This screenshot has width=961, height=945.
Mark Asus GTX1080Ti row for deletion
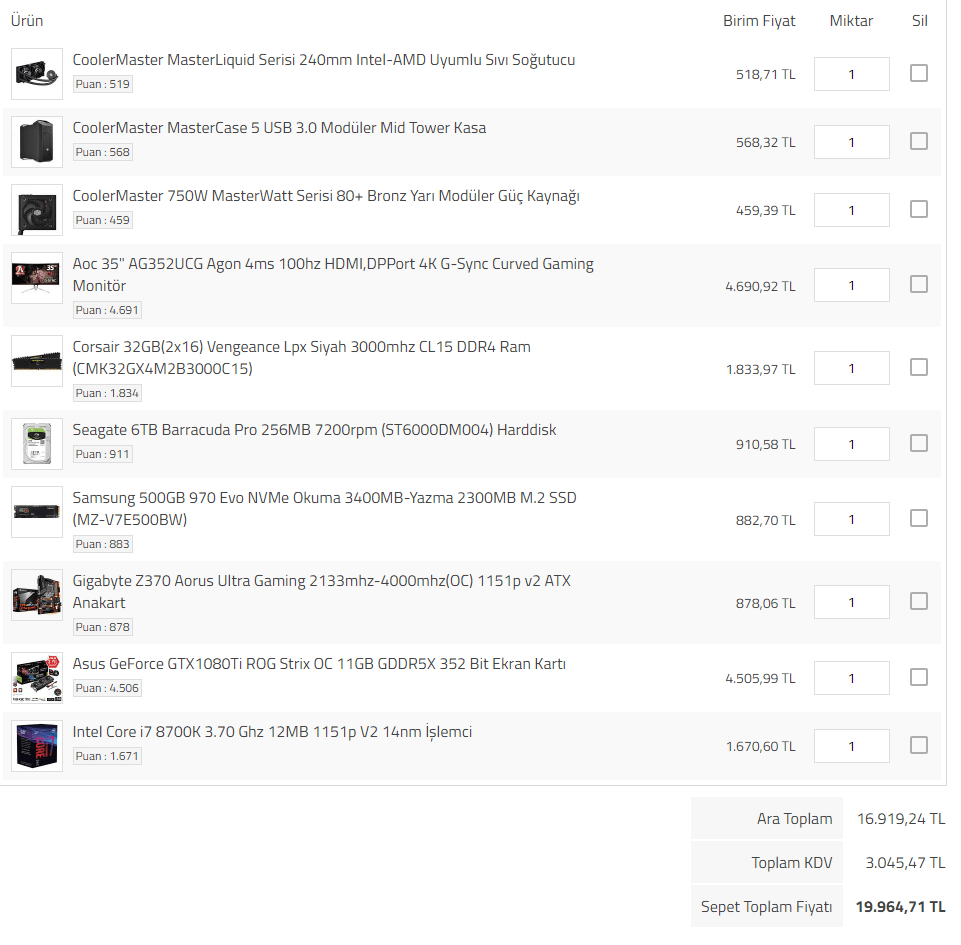pyautogui.click(x=918, y=677)
